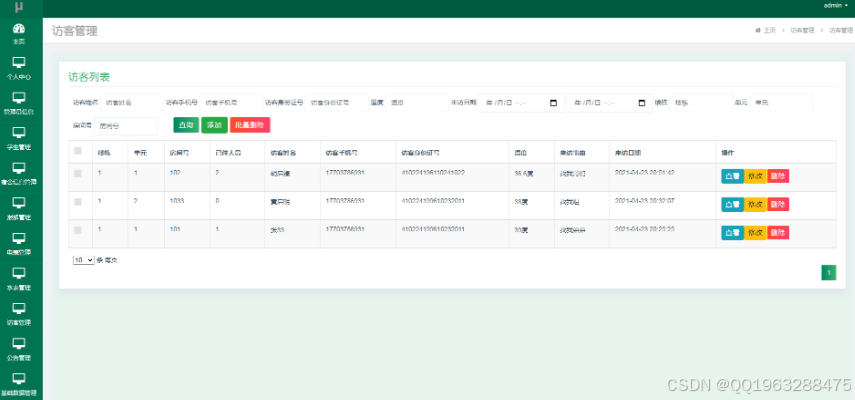Image resolution: width=855 pixels, height=400 pixels.
Task: Edit the room 101 visitor record
Action: (755, 233)
